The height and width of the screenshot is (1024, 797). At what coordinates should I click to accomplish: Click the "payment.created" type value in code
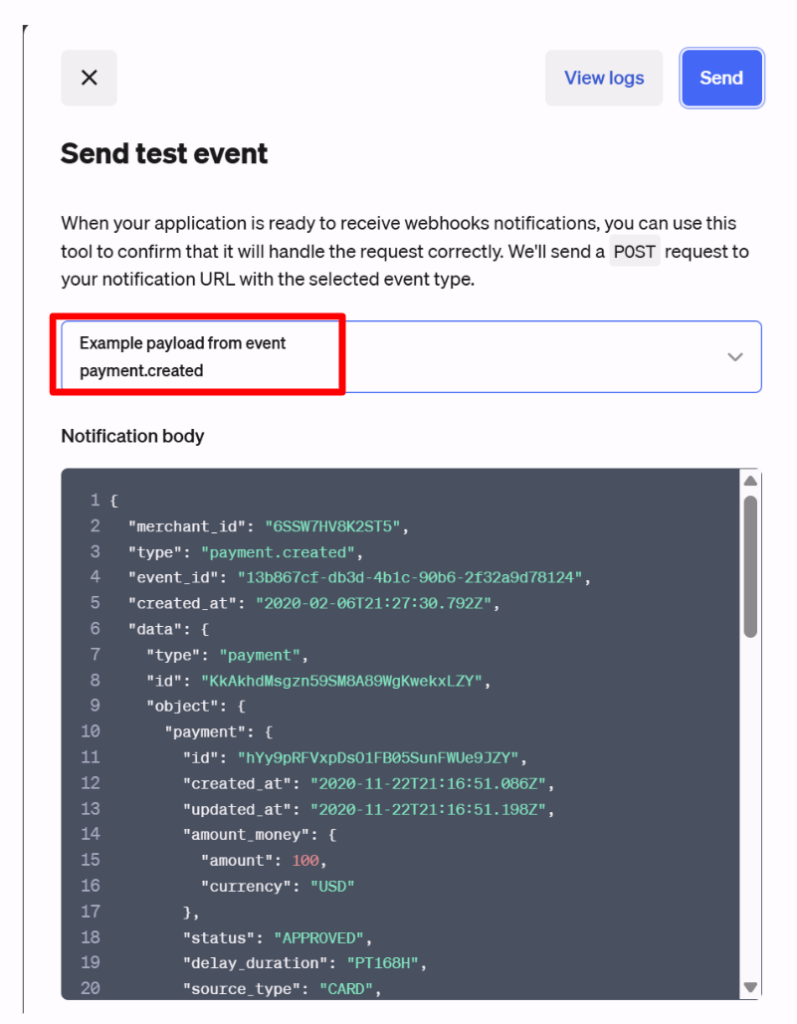click(277, 552)
